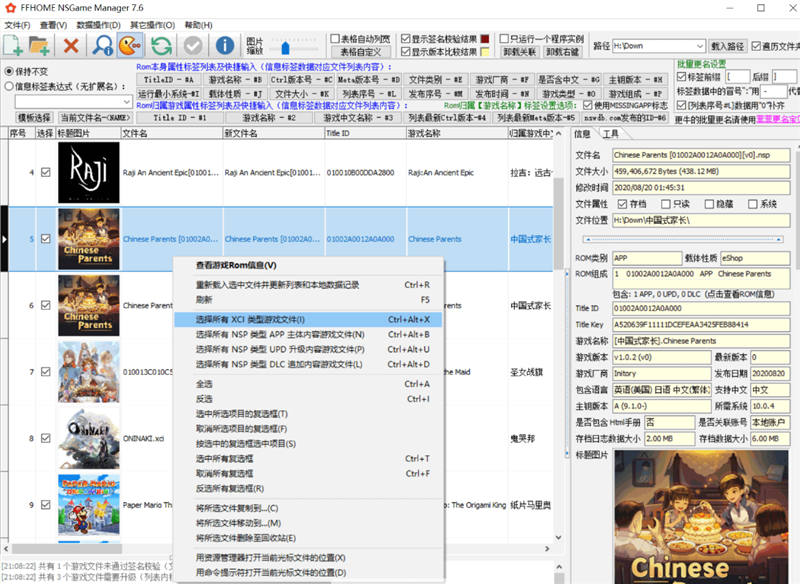Click Title ID column header
800x584 pixels.
click(365, 133)
